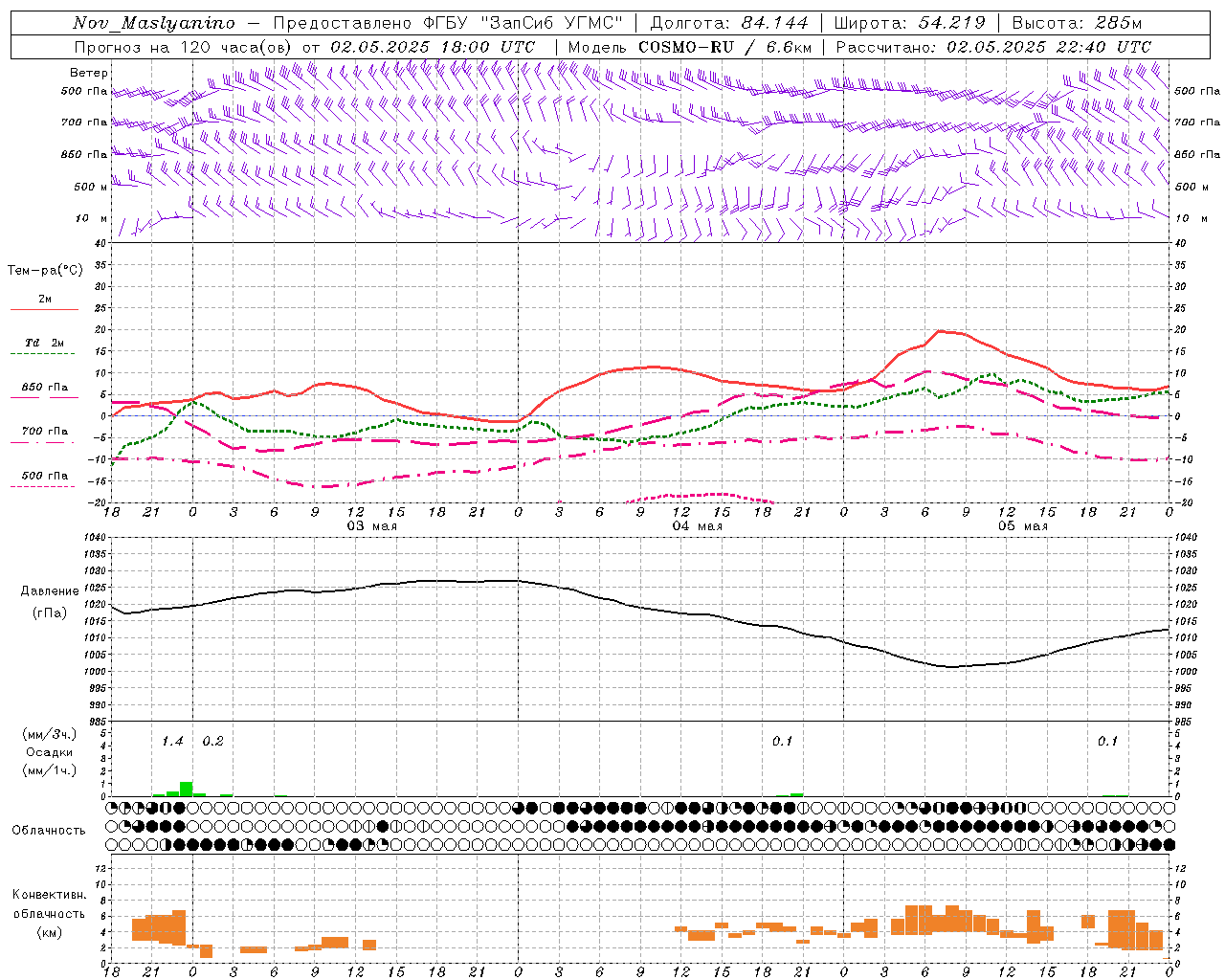The image size is (1225, 980).
Task: Click the '(мм/3ч.)' precipitation unit label
Action: click(x=49, y=735)
